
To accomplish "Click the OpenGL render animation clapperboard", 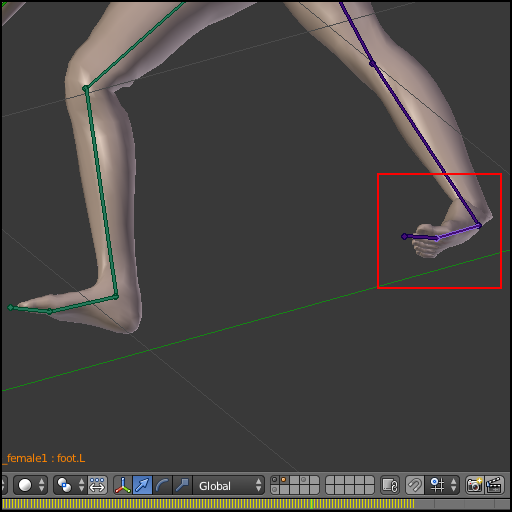I will pyautogui.click(x=494, y=485).
